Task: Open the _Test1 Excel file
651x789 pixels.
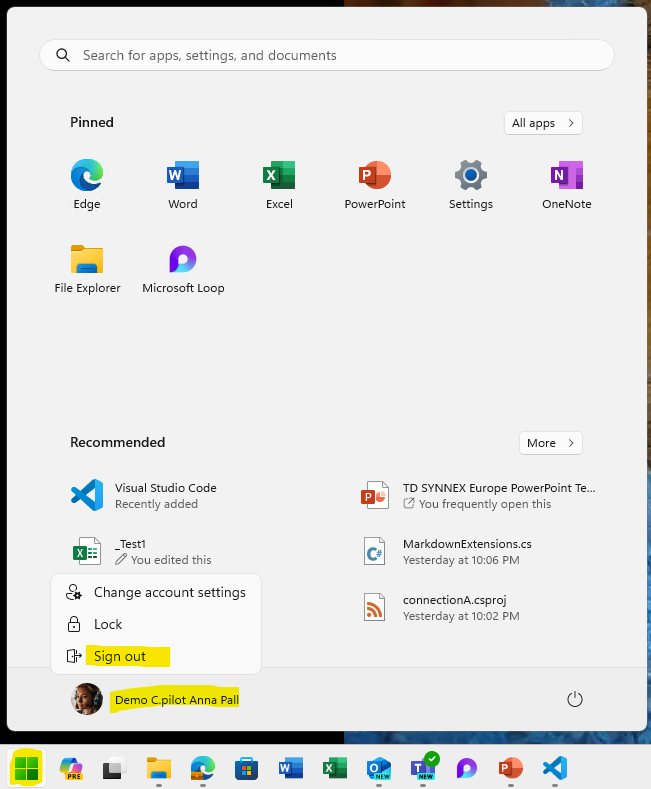Action: point(141,551)
